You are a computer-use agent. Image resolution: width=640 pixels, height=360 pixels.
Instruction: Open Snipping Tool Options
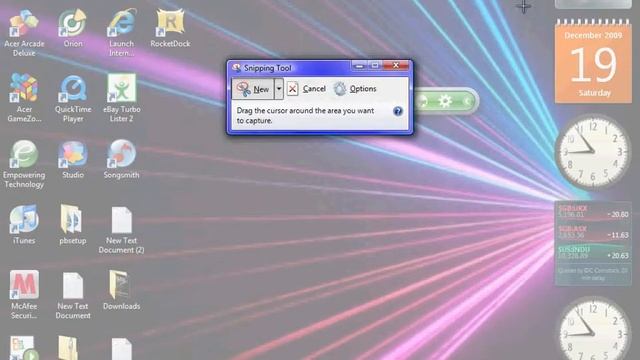point(355,89)
